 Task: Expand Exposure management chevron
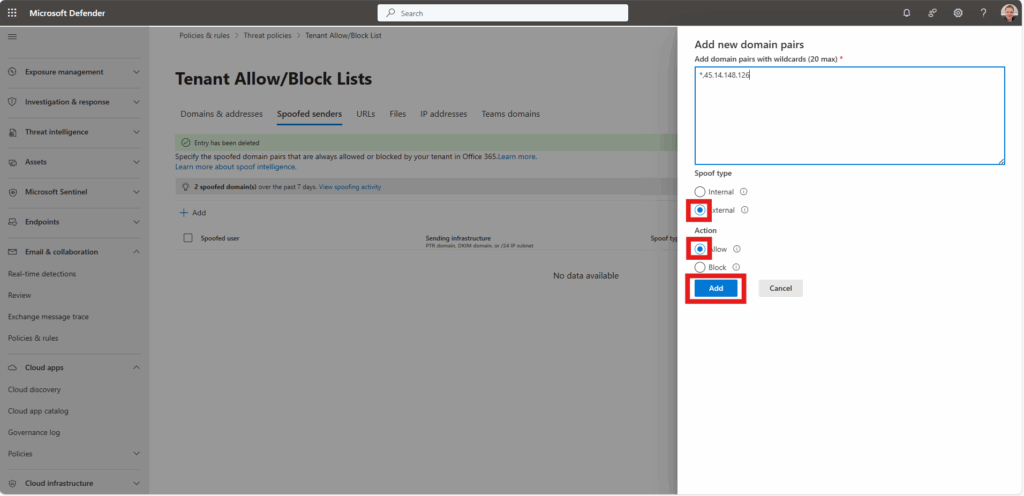pyautogui.click(x=136, y=72)
